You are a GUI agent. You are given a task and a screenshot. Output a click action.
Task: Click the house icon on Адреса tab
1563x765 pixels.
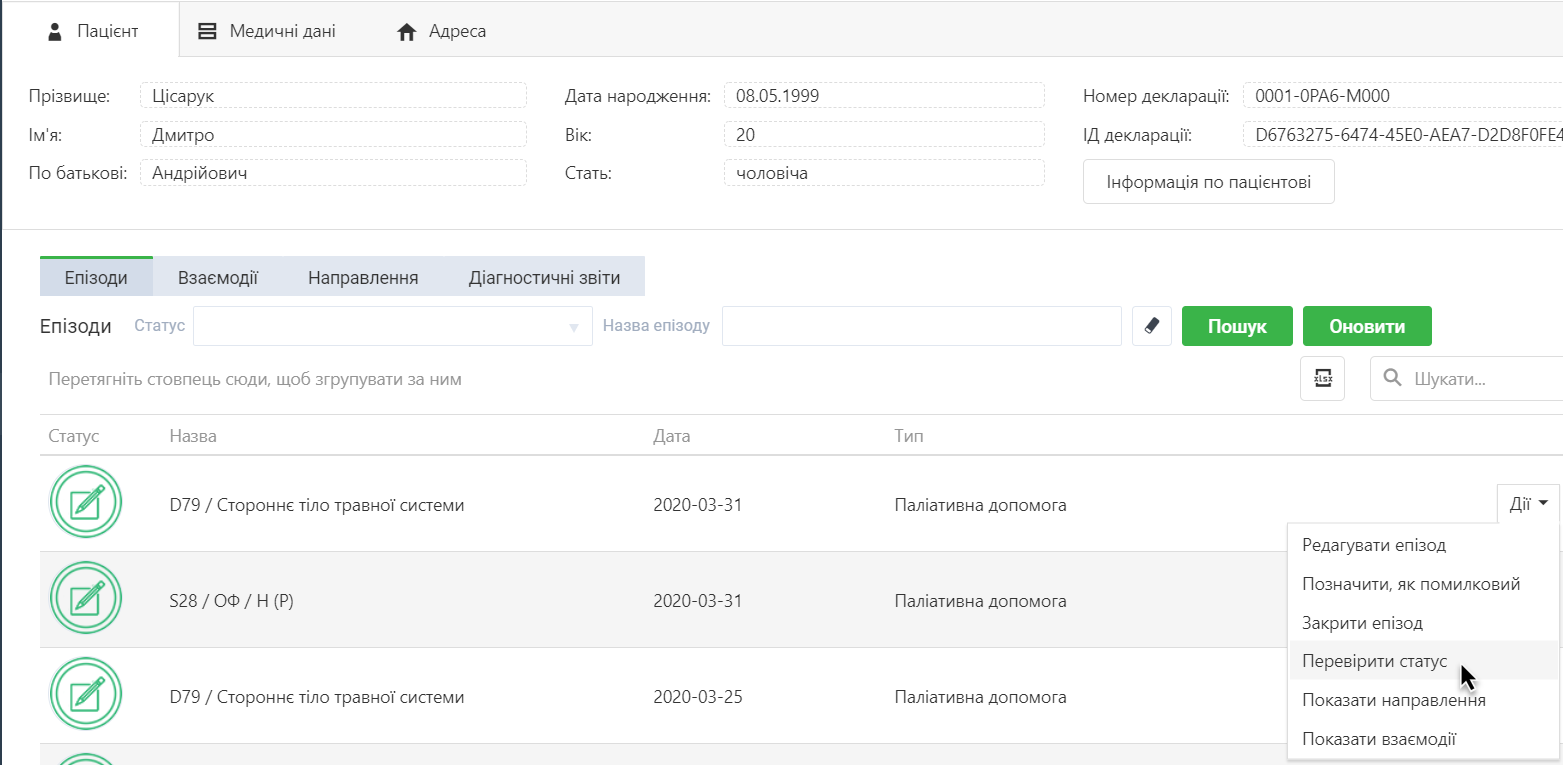tap(406, 32)
